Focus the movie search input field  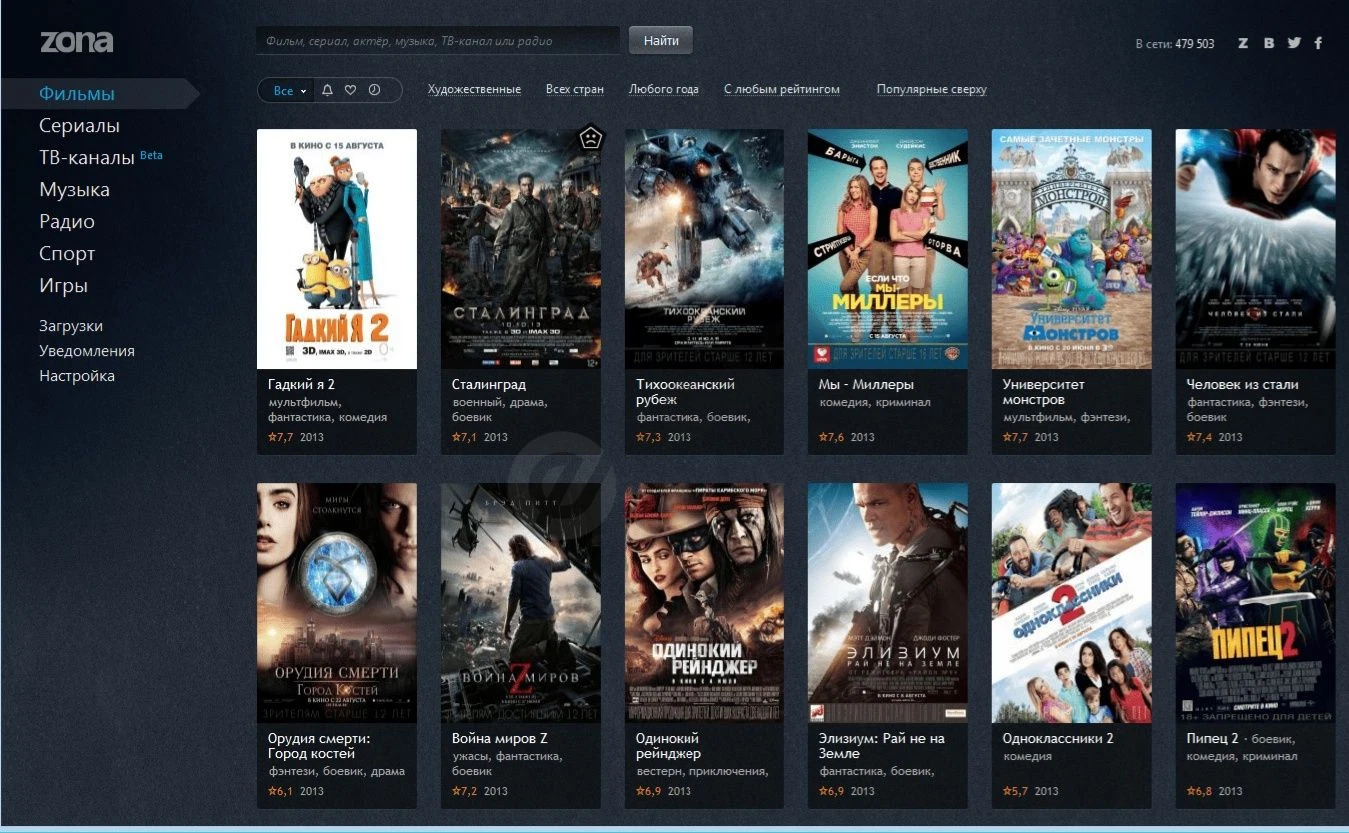pos(438,41)
